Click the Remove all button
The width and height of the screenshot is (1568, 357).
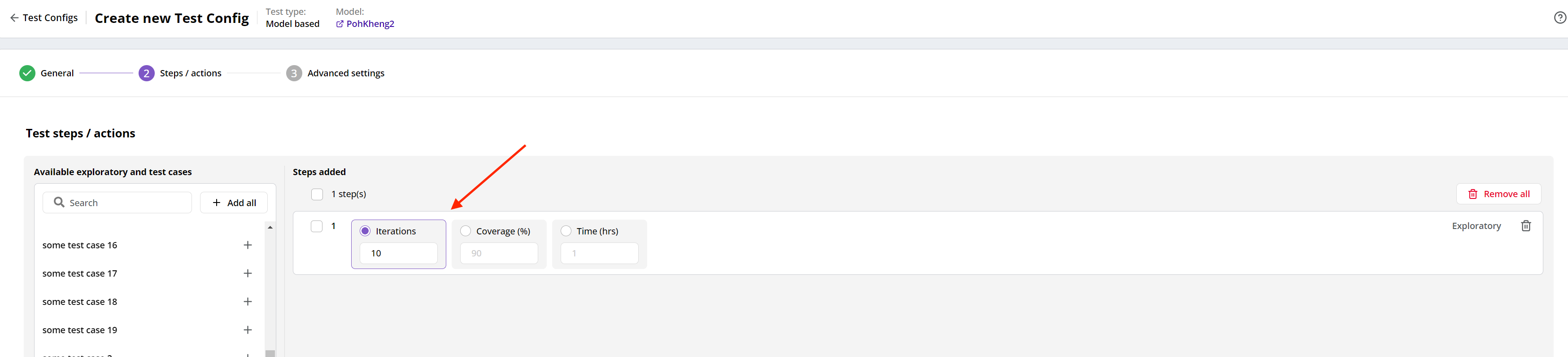tap(1498, 194)
